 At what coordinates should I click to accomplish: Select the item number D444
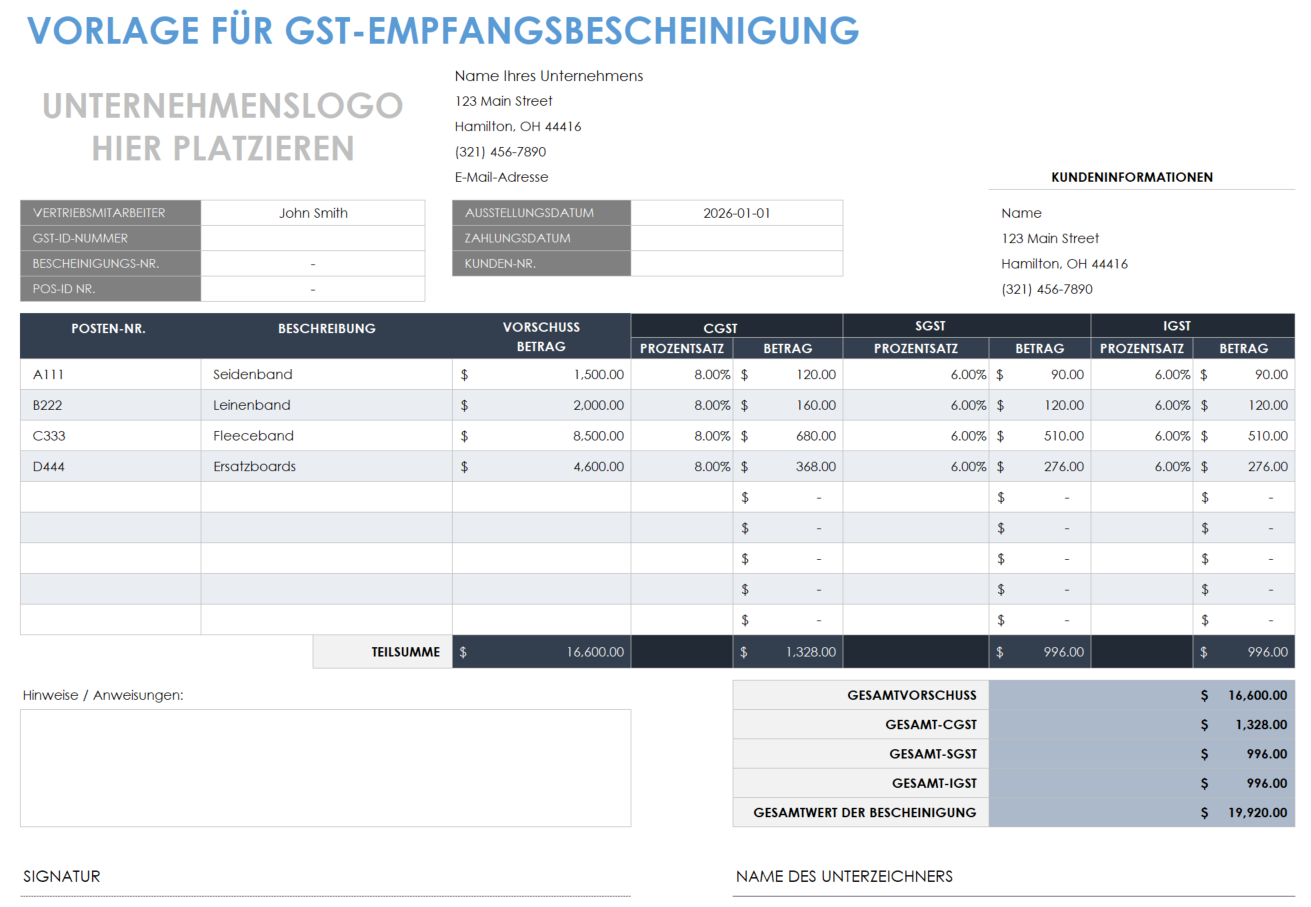[50, 466]
